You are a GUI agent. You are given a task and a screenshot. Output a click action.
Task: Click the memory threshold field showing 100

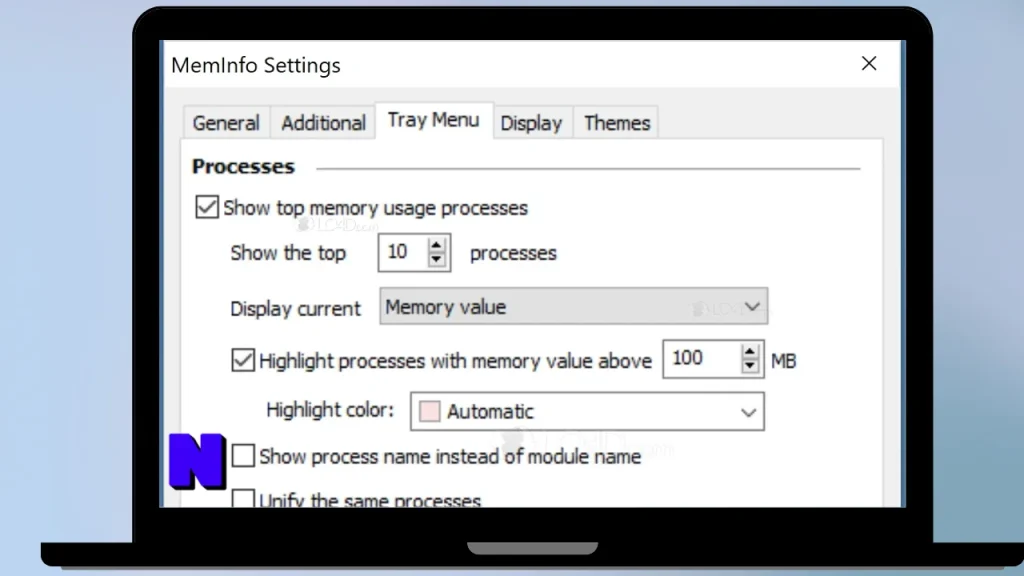pyautogui.click(x=702, y=359)
